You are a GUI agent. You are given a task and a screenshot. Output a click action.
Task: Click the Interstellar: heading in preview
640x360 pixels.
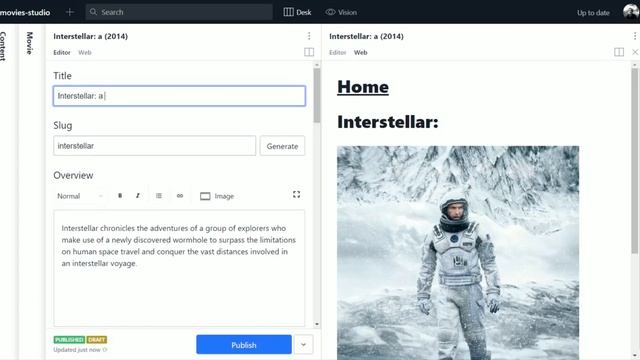pyautogui.click(x=388, y=122)
